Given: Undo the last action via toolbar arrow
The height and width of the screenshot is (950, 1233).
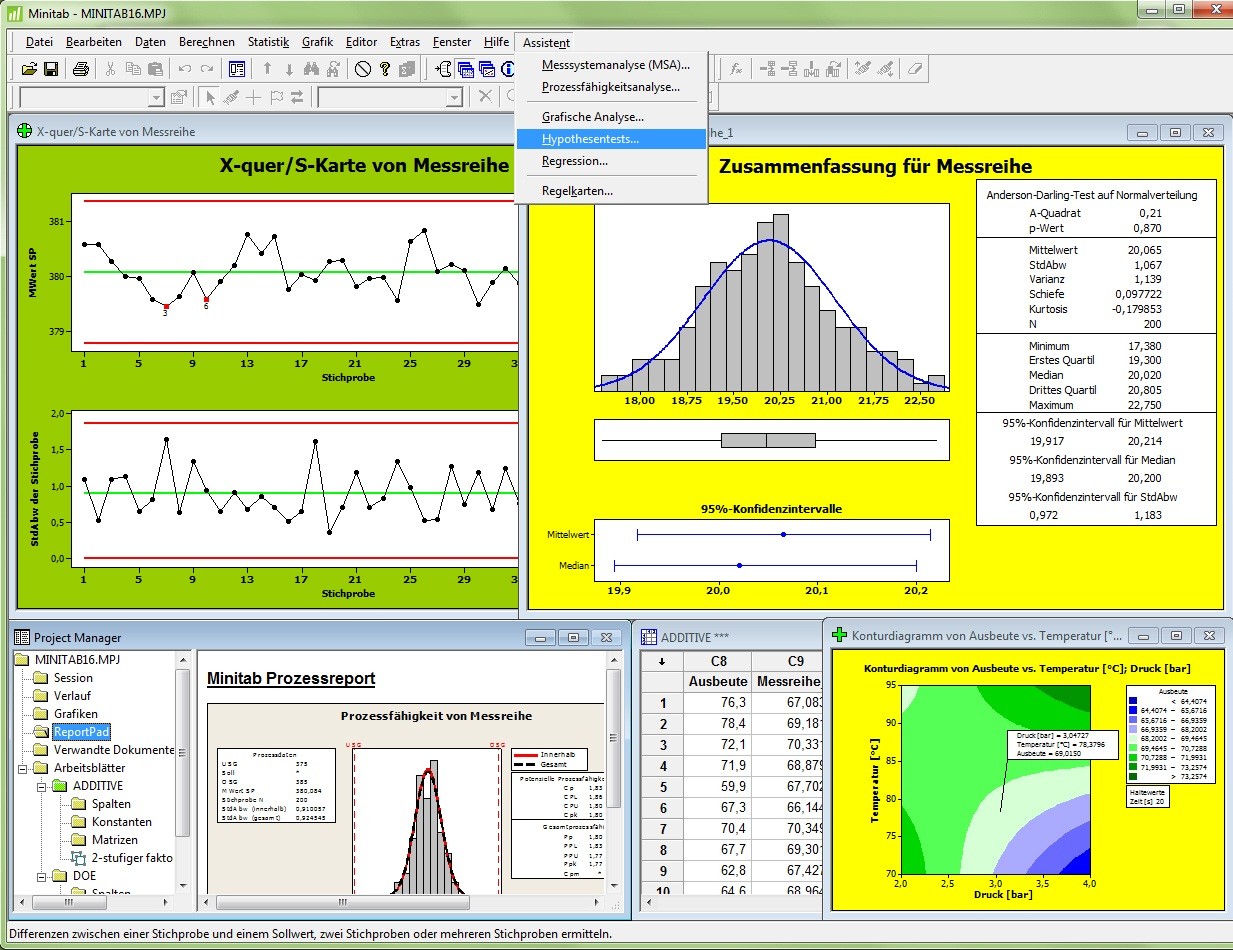Looking at the screenshot, I should (185, 69).
